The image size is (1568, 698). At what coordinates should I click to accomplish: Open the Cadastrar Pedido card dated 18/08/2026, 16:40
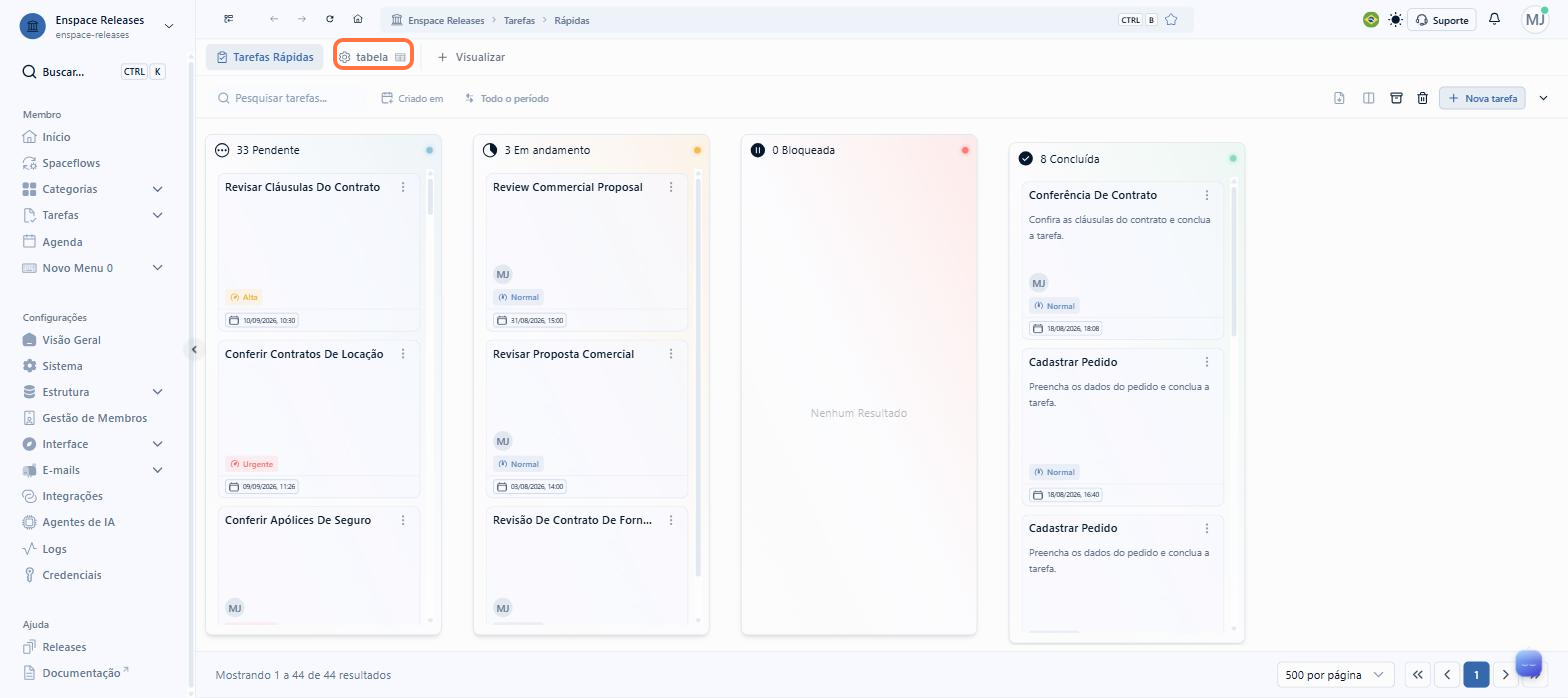1122,427
